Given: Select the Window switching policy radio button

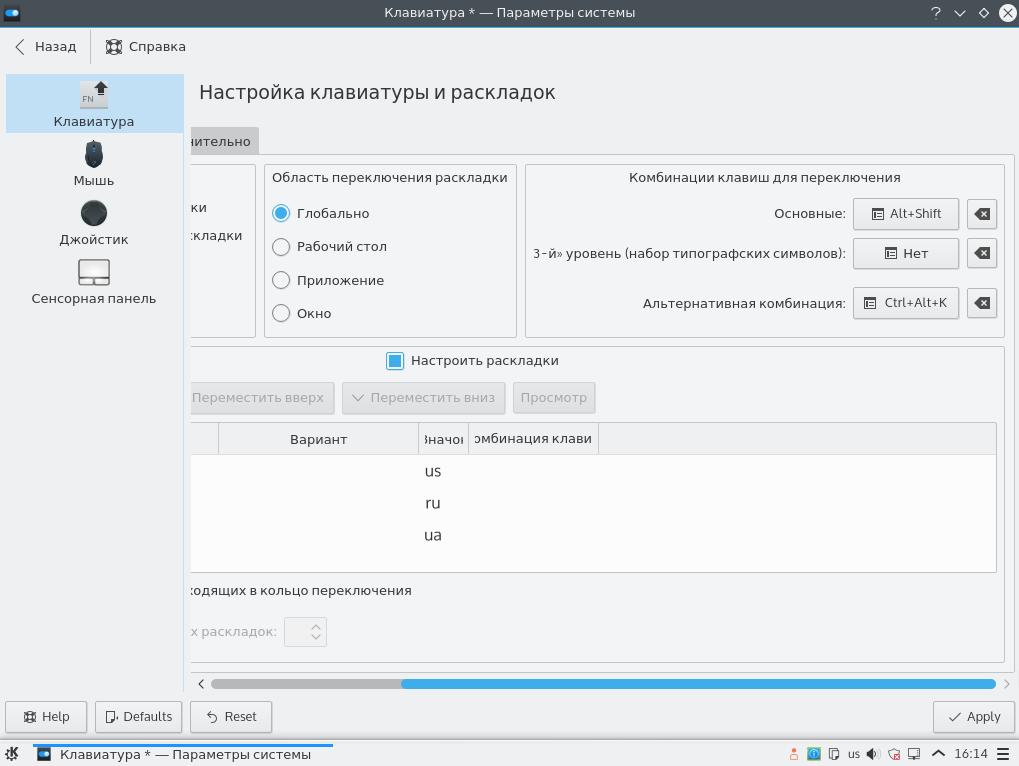Looking at the screenshot, I should (281, 313).
